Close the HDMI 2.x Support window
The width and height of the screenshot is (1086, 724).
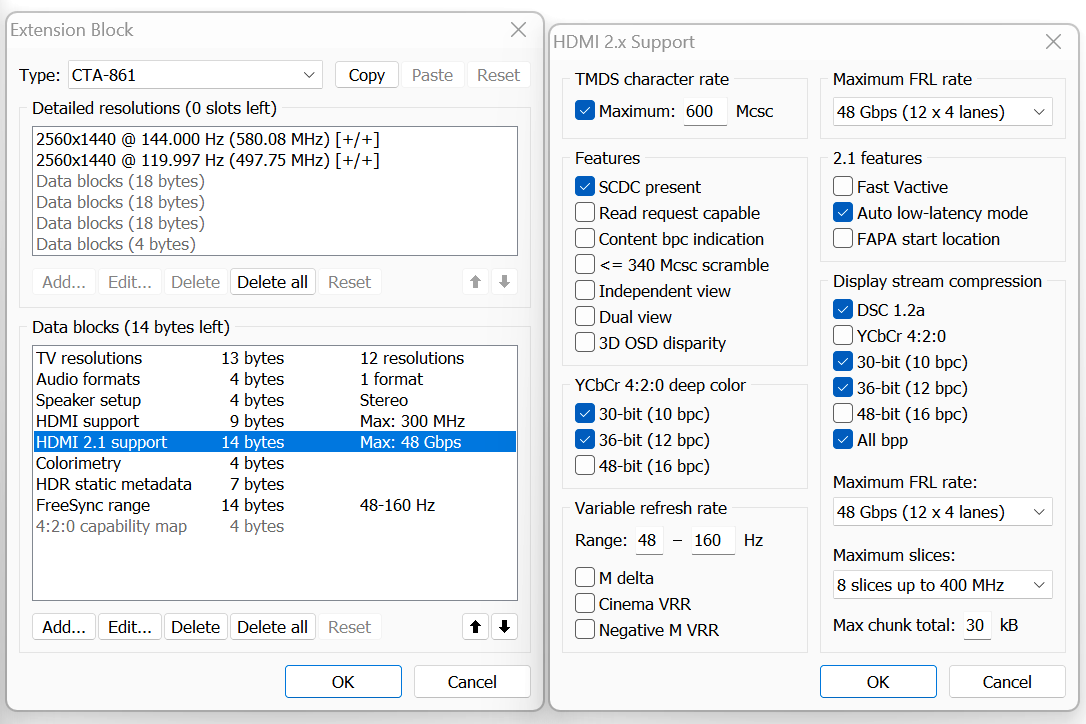tap(1053, 42)
